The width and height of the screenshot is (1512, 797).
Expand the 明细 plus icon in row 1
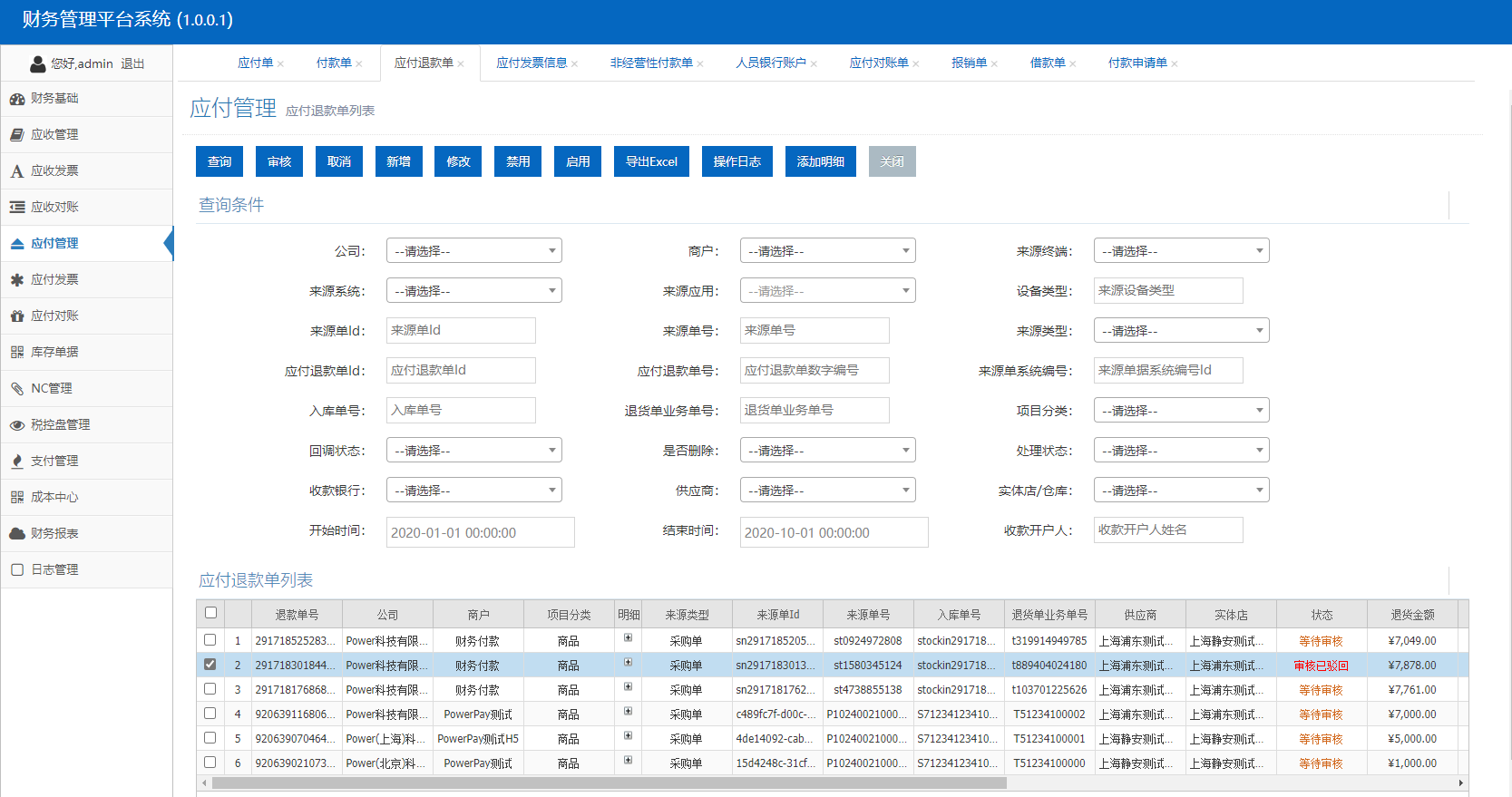(628, 638)
